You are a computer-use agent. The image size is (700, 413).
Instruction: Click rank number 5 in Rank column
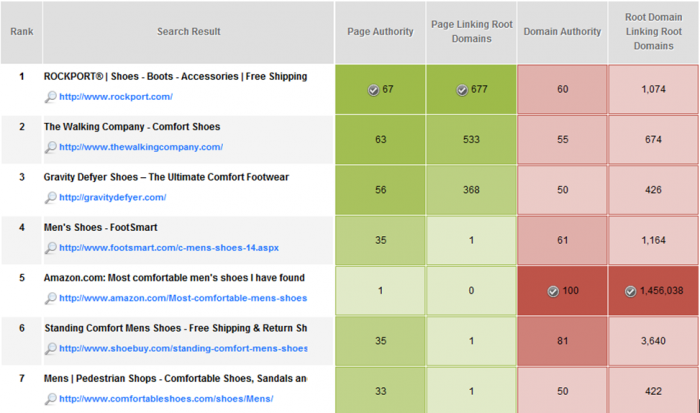click(21, 278)
